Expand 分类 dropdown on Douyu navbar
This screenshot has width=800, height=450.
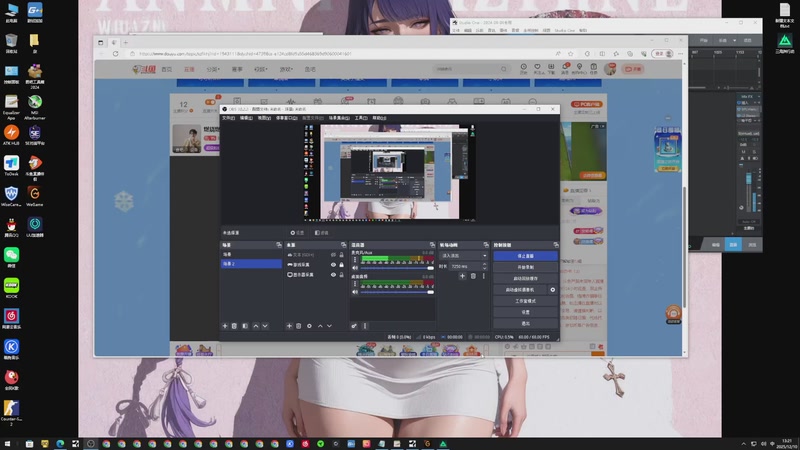[x=213, y=69]
